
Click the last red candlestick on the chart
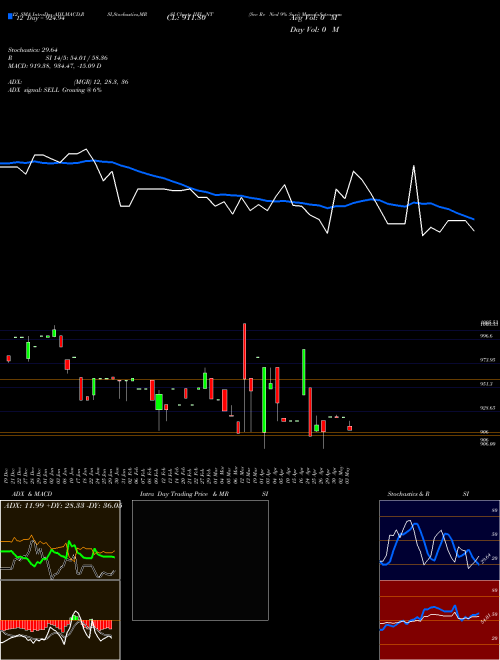pyautogui.click(x=349, y=428)
